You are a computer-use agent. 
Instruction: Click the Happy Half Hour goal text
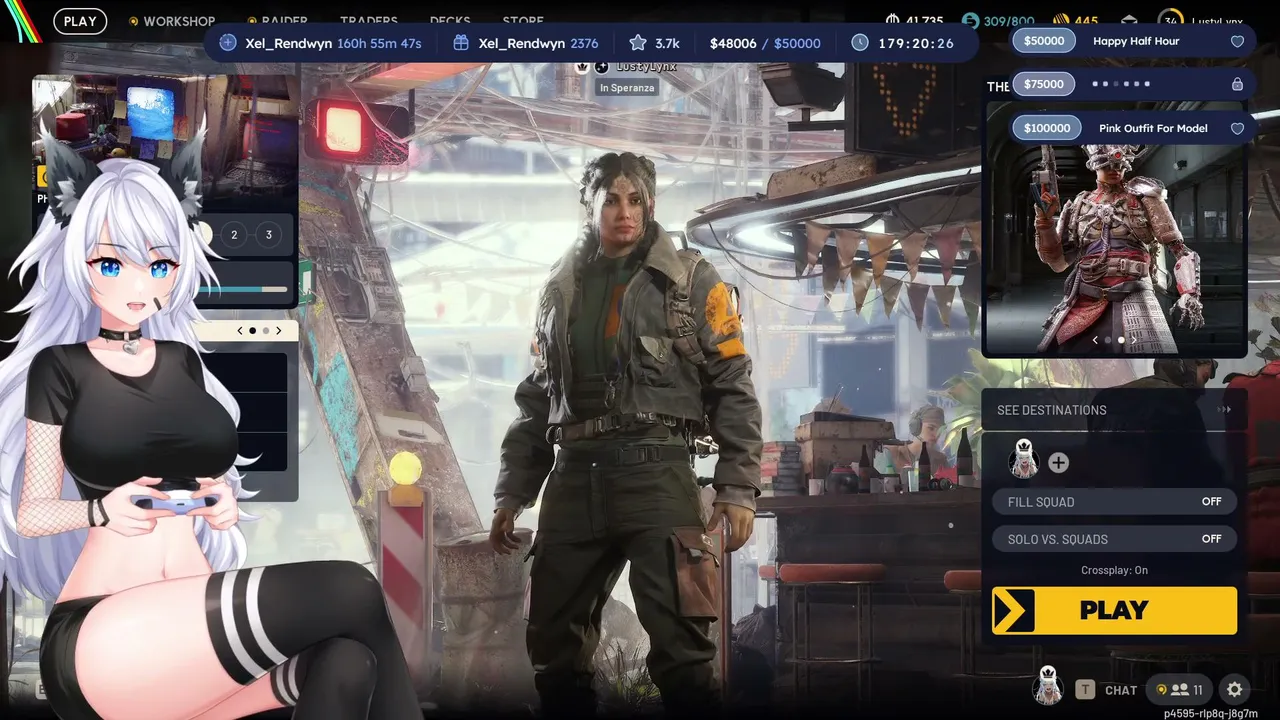(1136, 41)
